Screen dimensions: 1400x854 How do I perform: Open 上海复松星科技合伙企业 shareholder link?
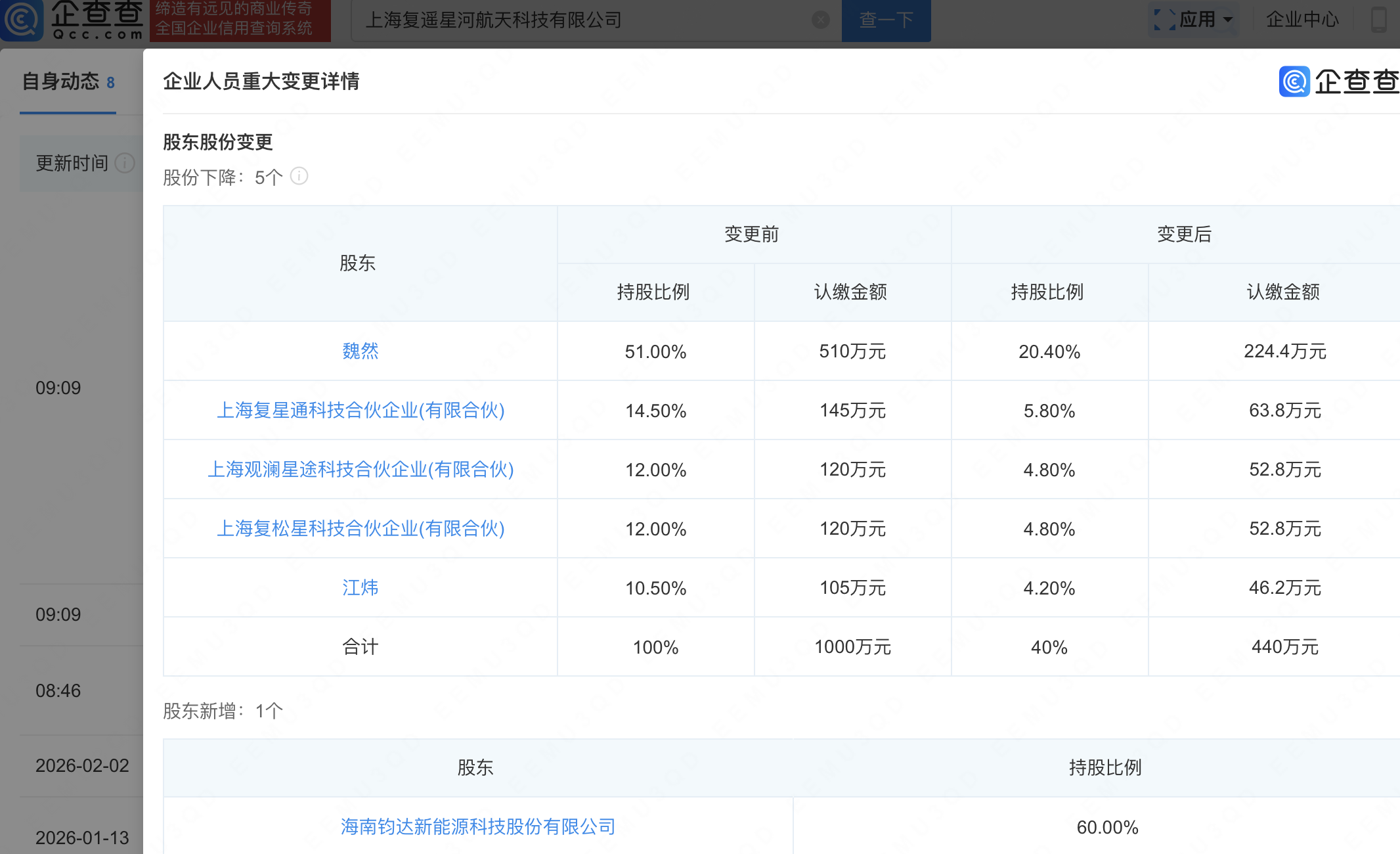click(360, 529)
